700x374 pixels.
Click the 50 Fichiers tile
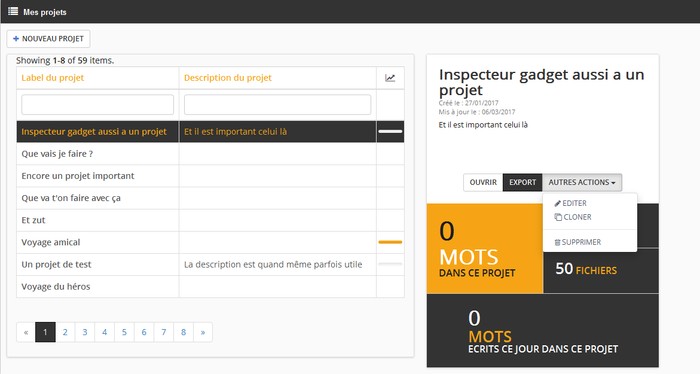click(601, 270)
